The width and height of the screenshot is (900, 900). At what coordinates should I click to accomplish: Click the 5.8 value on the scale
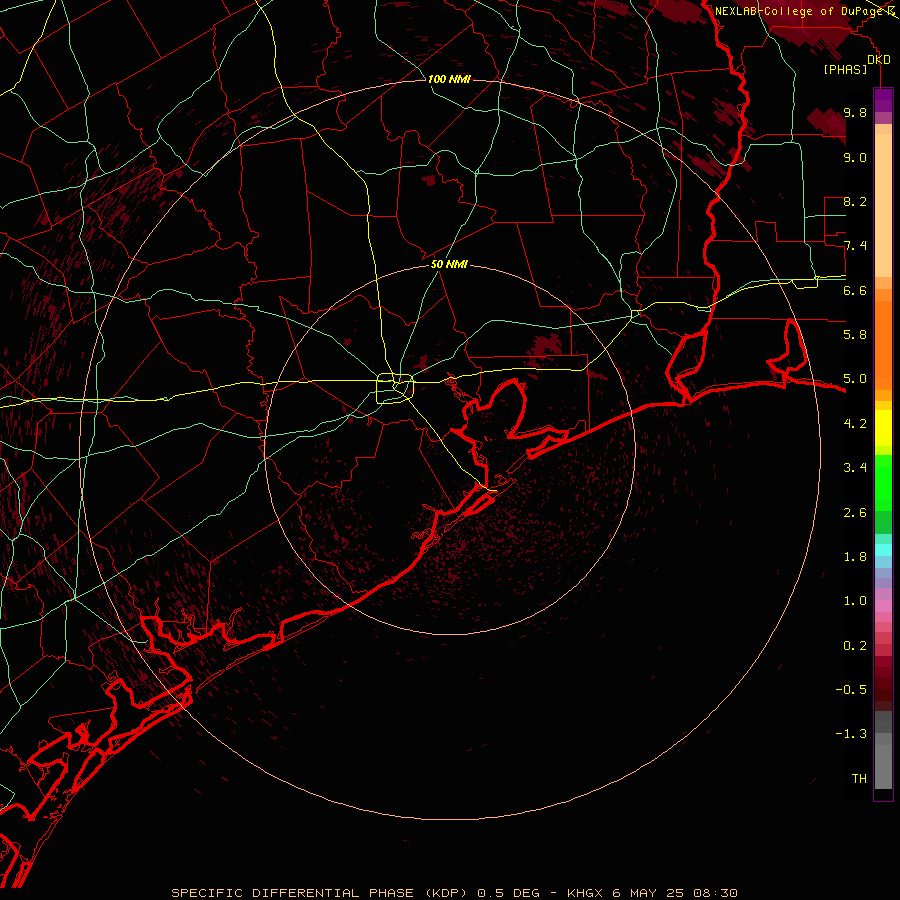point(855,335)
